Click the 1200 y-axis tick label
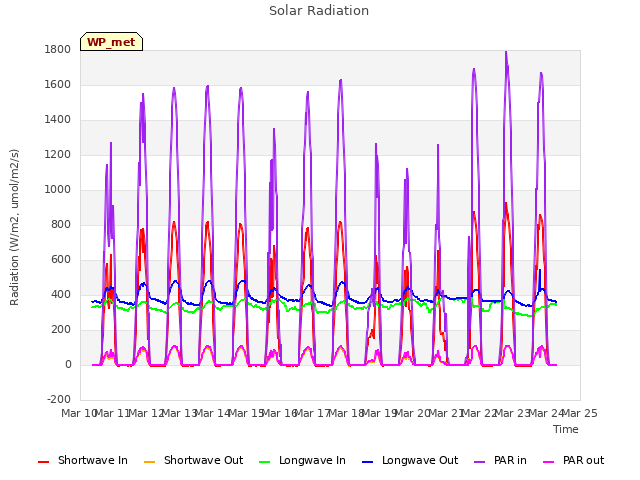Image resolution: width=640 pixels, height=480 pixels. tap(58, 155)
